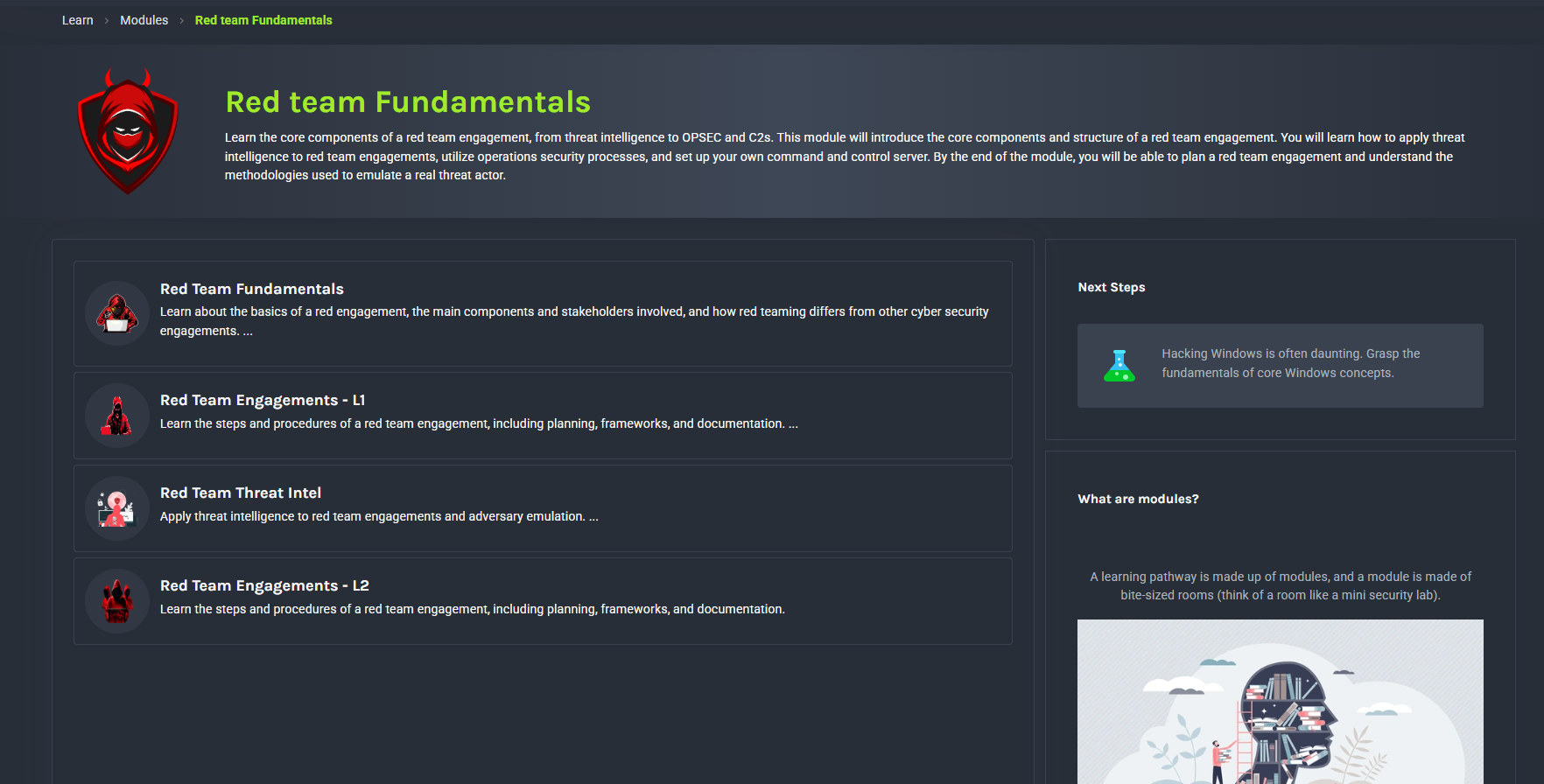Click the green flask icon in Next Steps
Viewport: 1544px width, 784px height.
tap(1119, 366)
